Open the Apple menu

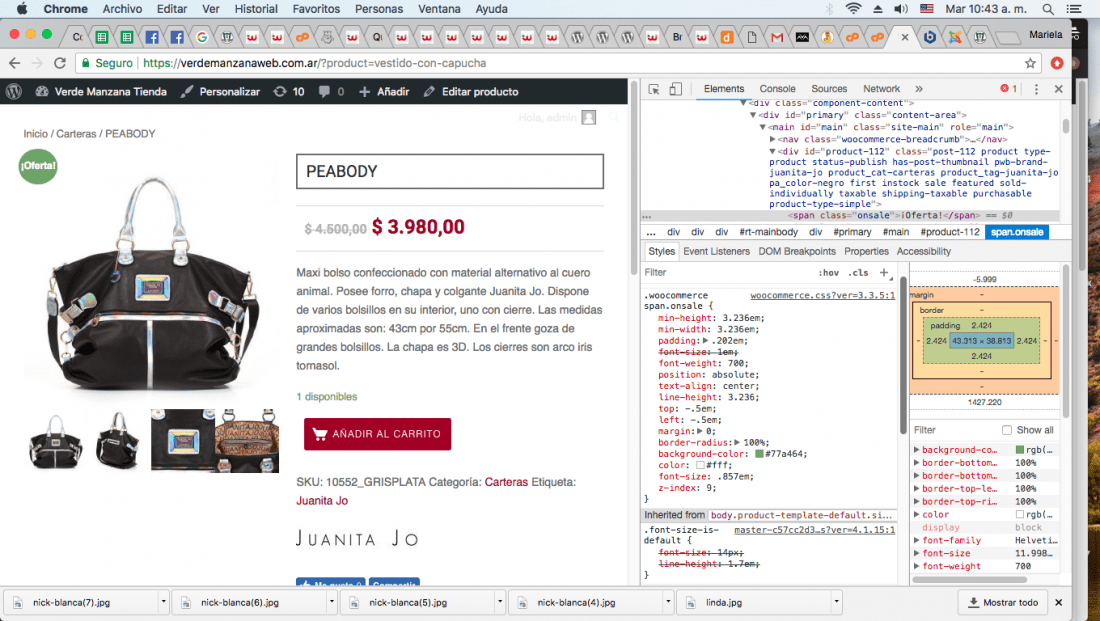tap(22, 9)
